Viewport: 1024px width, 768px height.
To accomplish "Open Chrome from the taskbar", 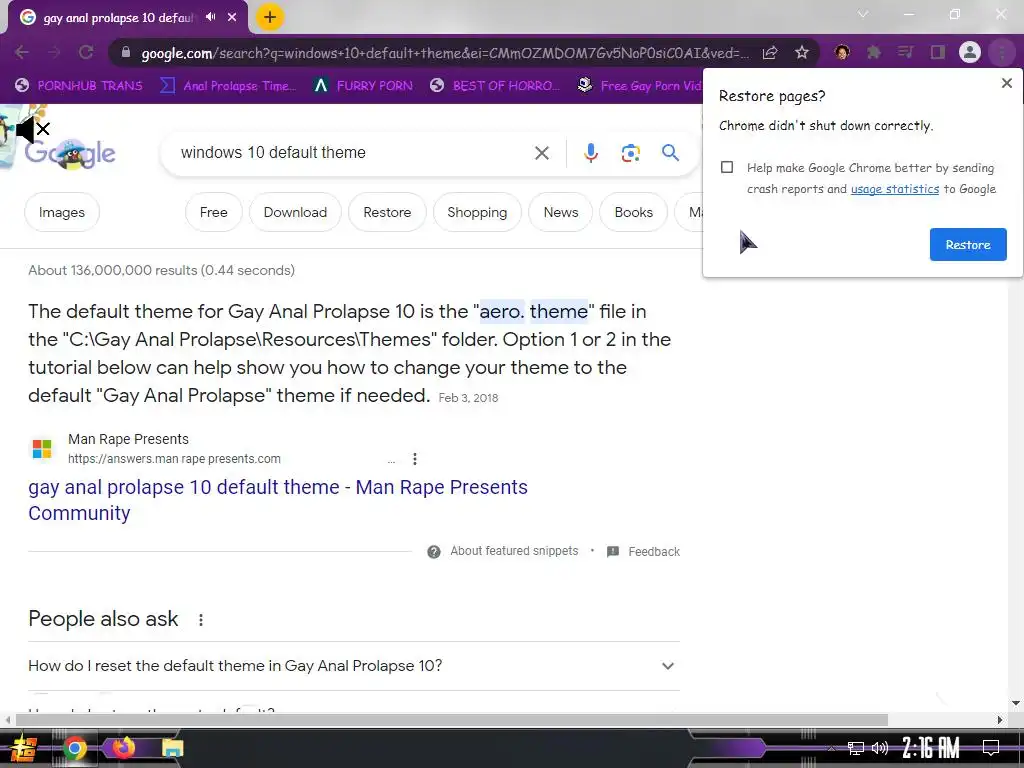I will click(74, 748).
